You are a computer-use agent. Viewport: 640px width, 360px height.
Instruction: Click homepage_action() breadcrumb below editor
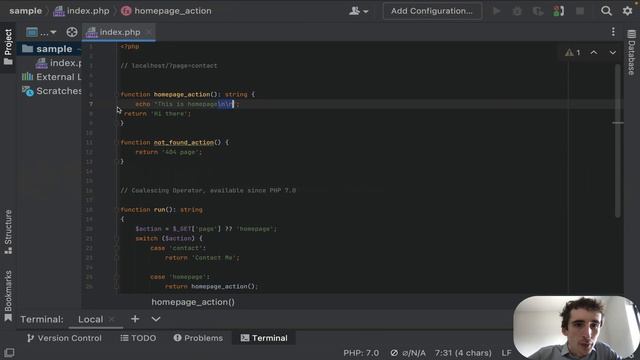click(193, 302)
